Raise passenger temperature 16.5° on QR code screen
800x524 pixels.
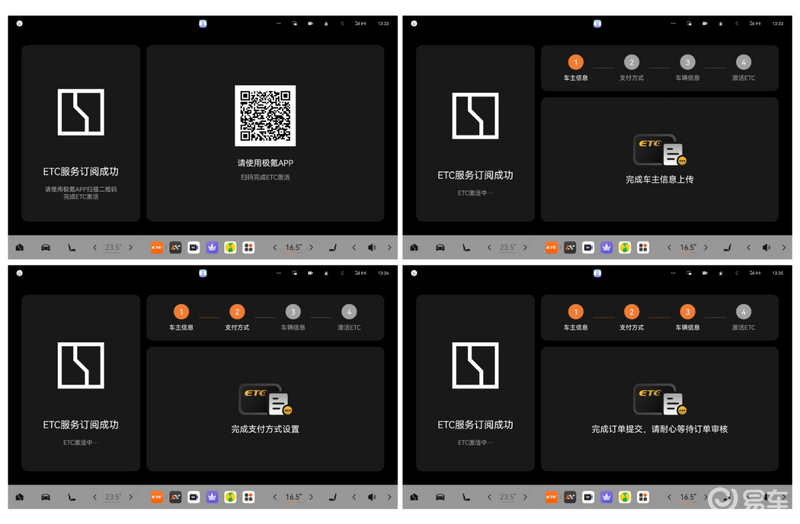[311, 247]
